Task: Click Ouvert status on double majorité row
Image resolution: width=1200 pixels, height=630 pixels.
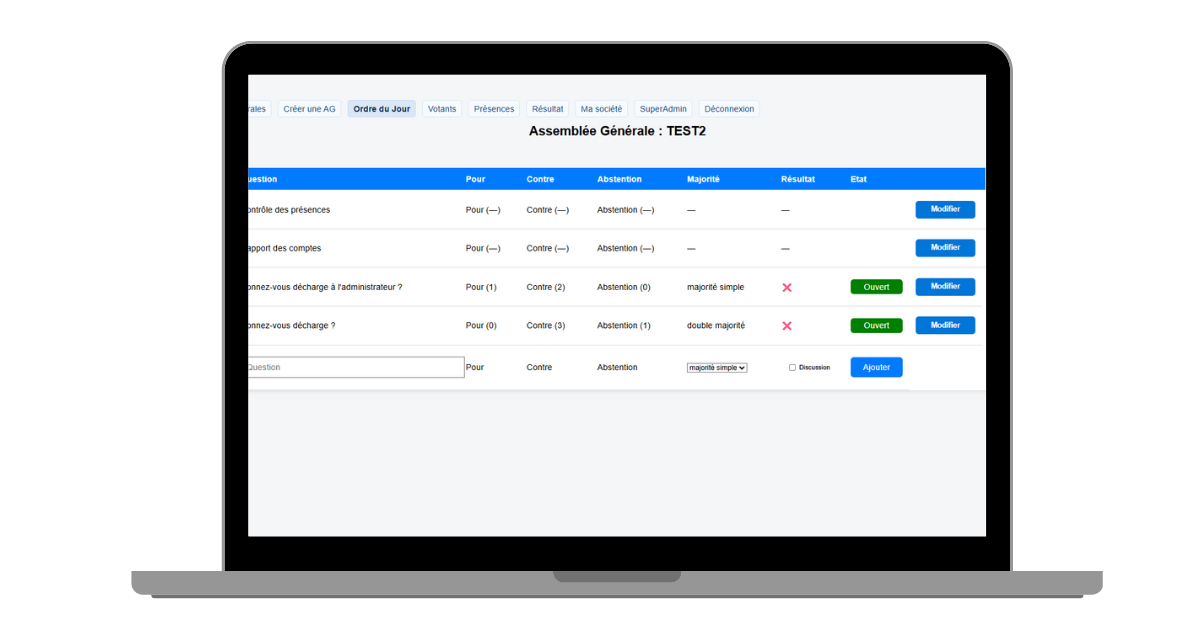Action: (x=876, y=326)
